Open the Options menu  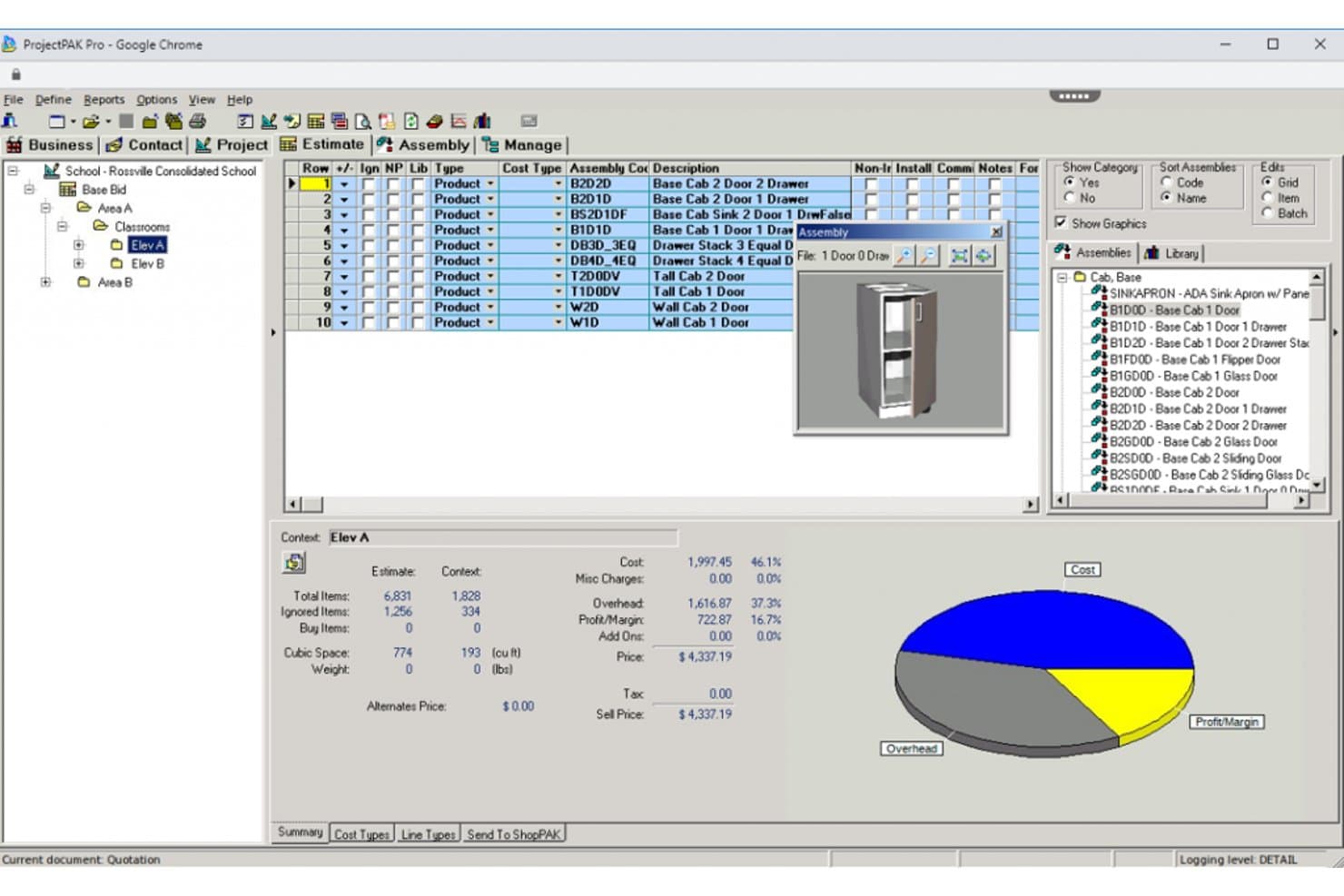coord(156,100)
